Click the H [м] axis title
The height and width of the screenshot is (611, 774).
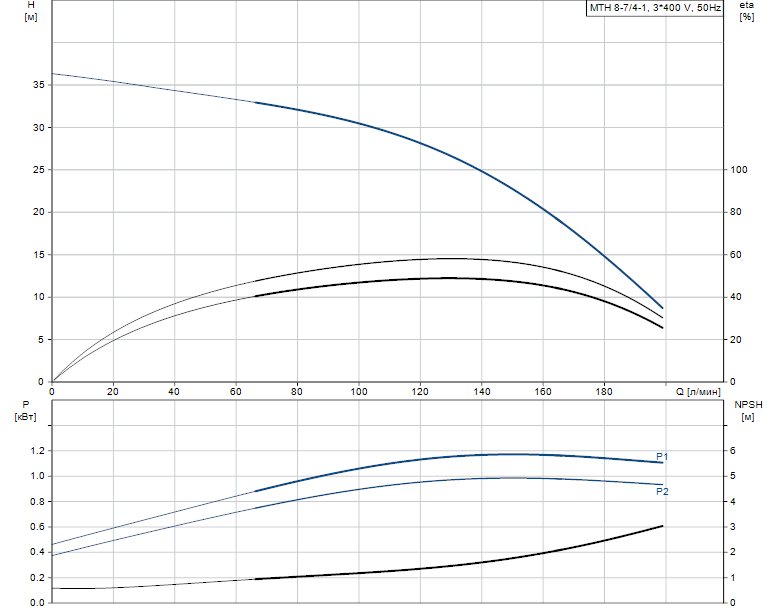tap(31, 11)
